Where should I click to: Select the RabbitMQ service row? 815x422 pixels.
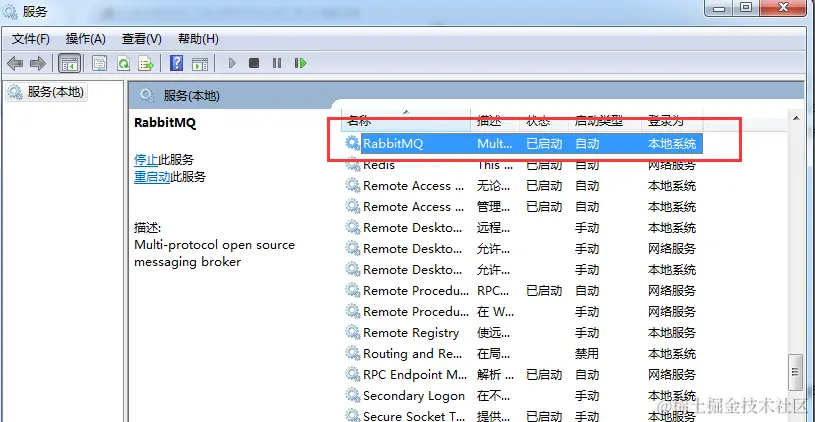click(523, 143)
